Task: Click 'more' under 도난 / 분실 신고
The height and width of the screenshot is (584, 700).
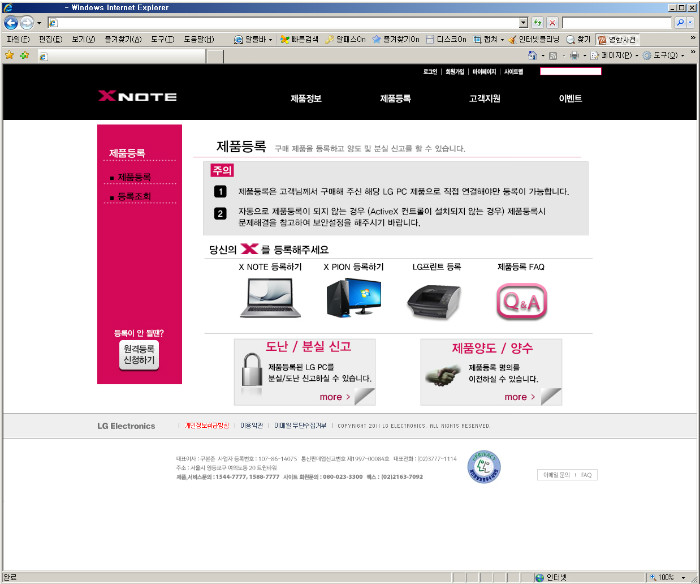Action: [332, 397]
